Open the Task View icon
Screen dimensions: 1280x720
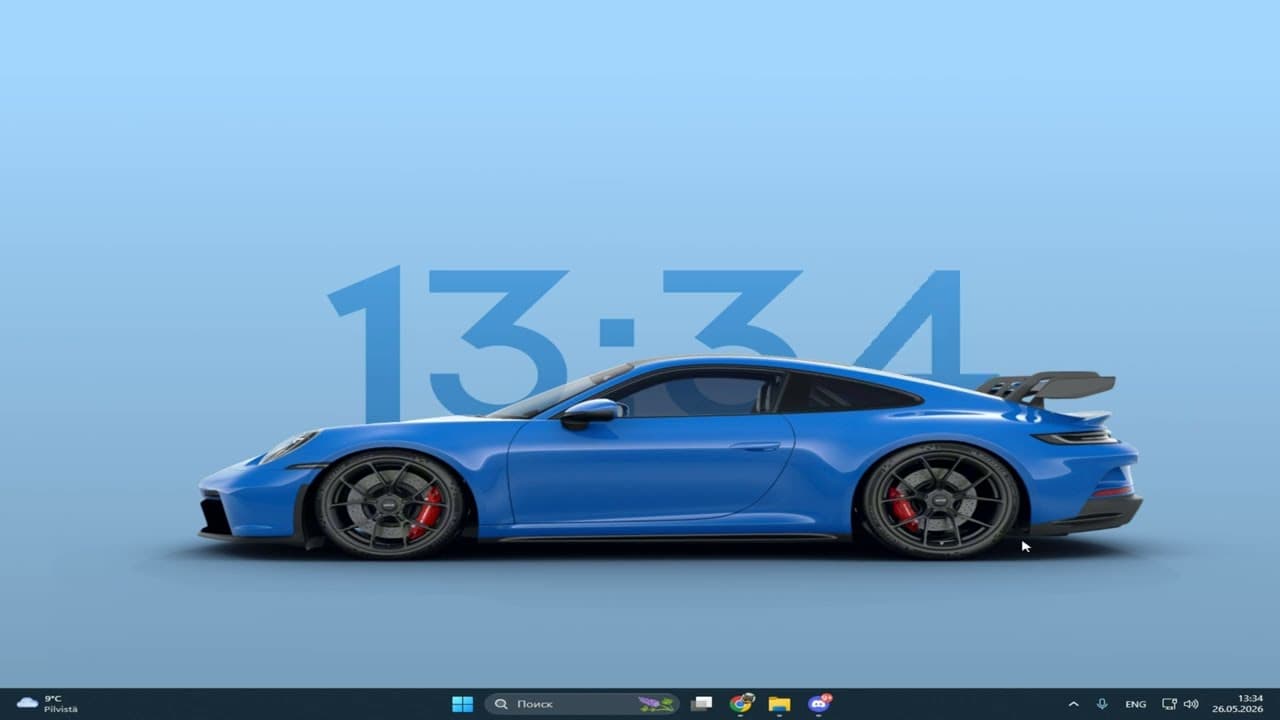click(702, 704)
